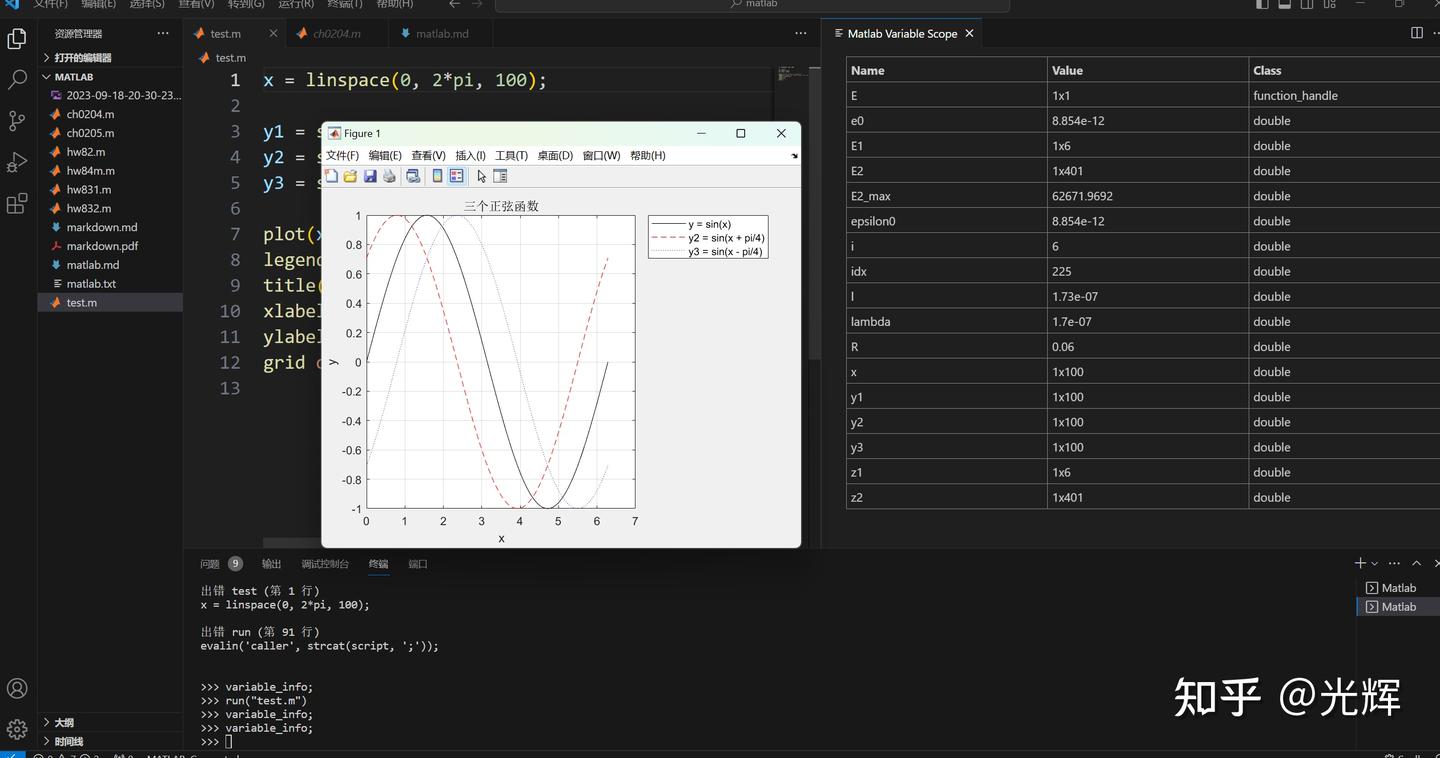Open the Source Control view
1440x758 pixels.
pos(17,120)
